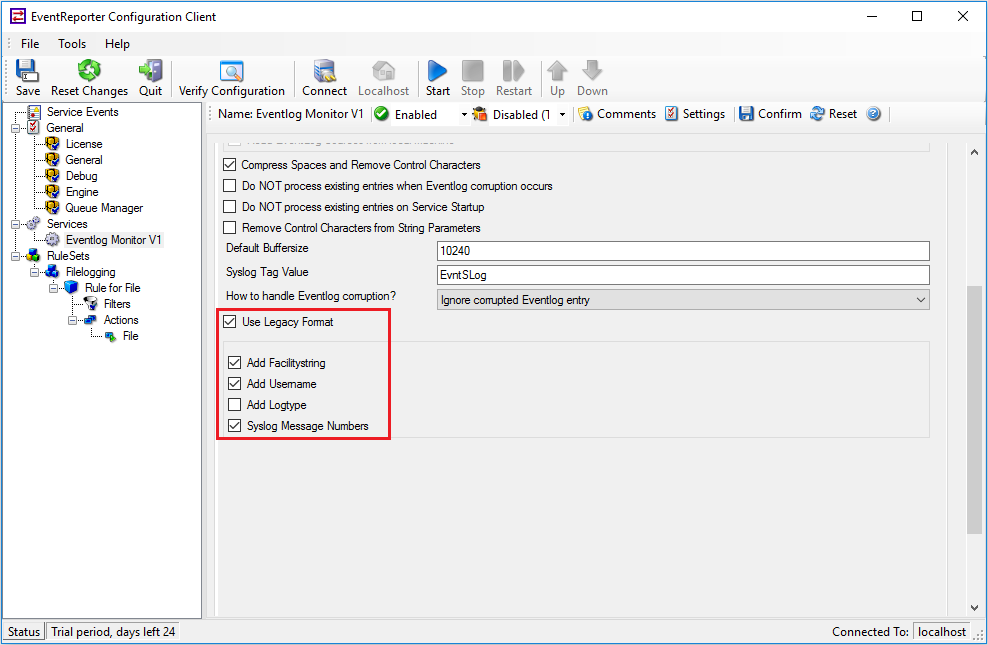The width and height of the screenshot is (988, 645).
Task: Collapse the Rule for File node
Action: [x=54, y=288]
